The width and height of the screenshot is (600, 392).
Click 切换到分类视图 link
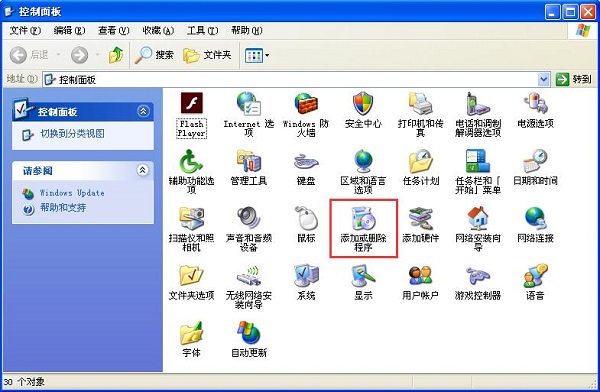point(72,134)
